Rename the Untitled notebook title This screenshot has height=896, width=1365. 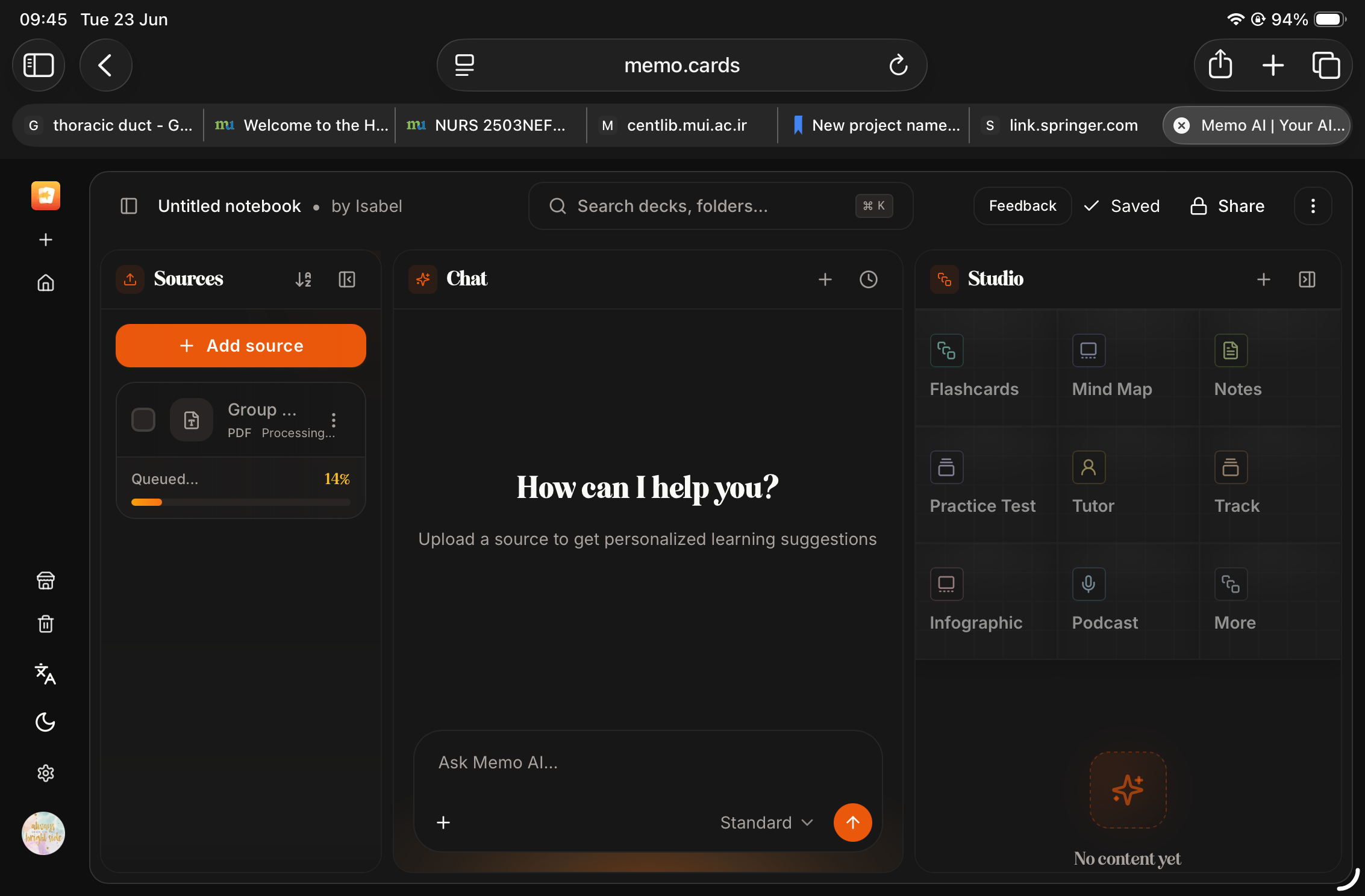229,206
